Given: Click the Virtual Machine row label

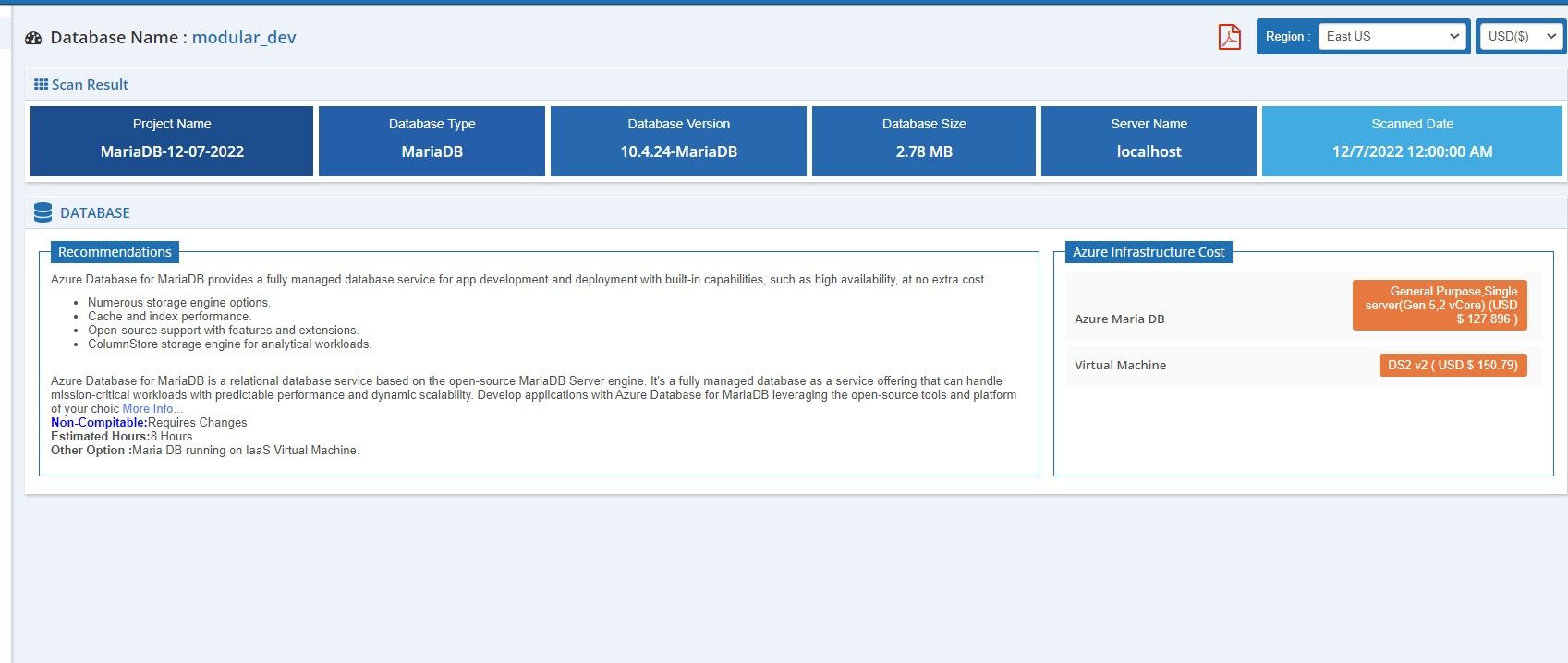Looking at the screenshot, I should pyautogui.click(x=1120, y=365).
